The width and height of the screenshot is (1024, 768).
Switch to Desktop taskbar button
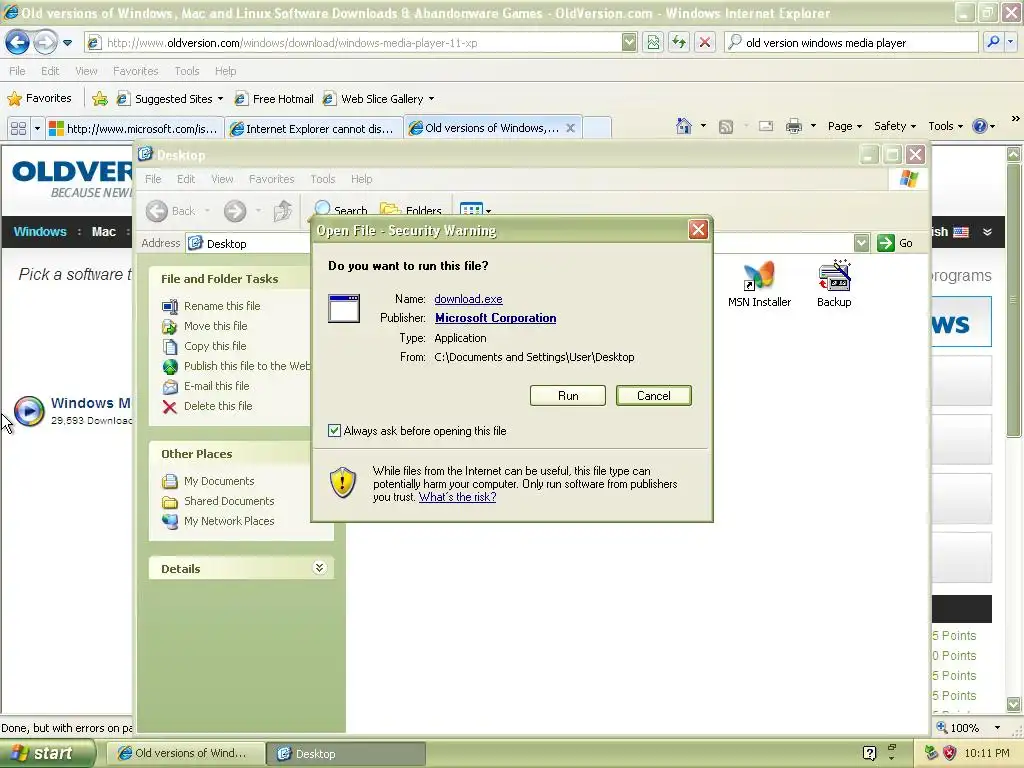346,754
